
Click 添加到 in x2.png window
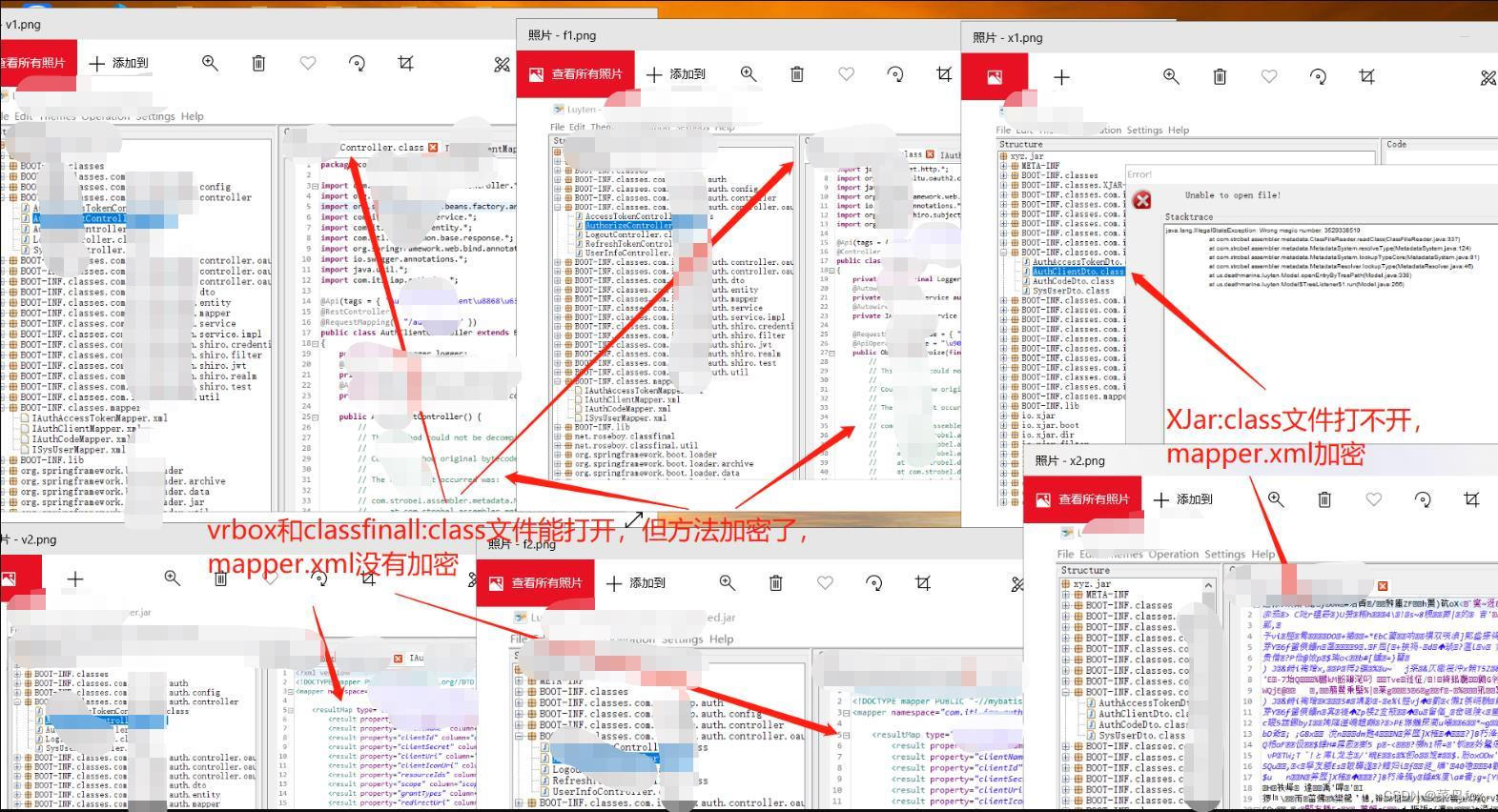(x=1183, y=498)
